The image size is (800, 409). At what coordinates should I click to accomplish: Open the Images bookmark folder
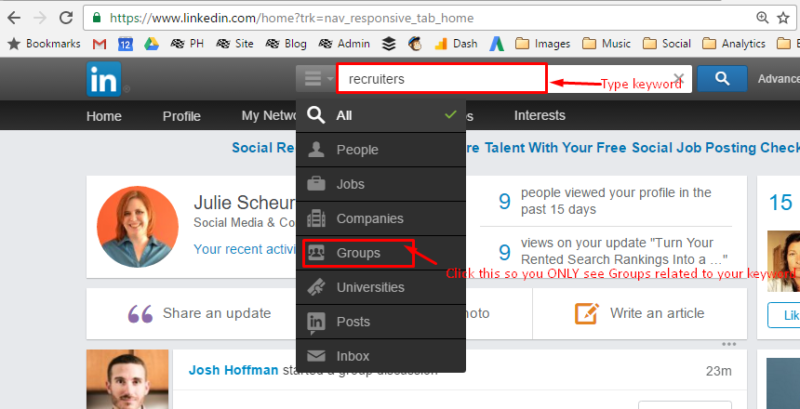pos(542,44)
